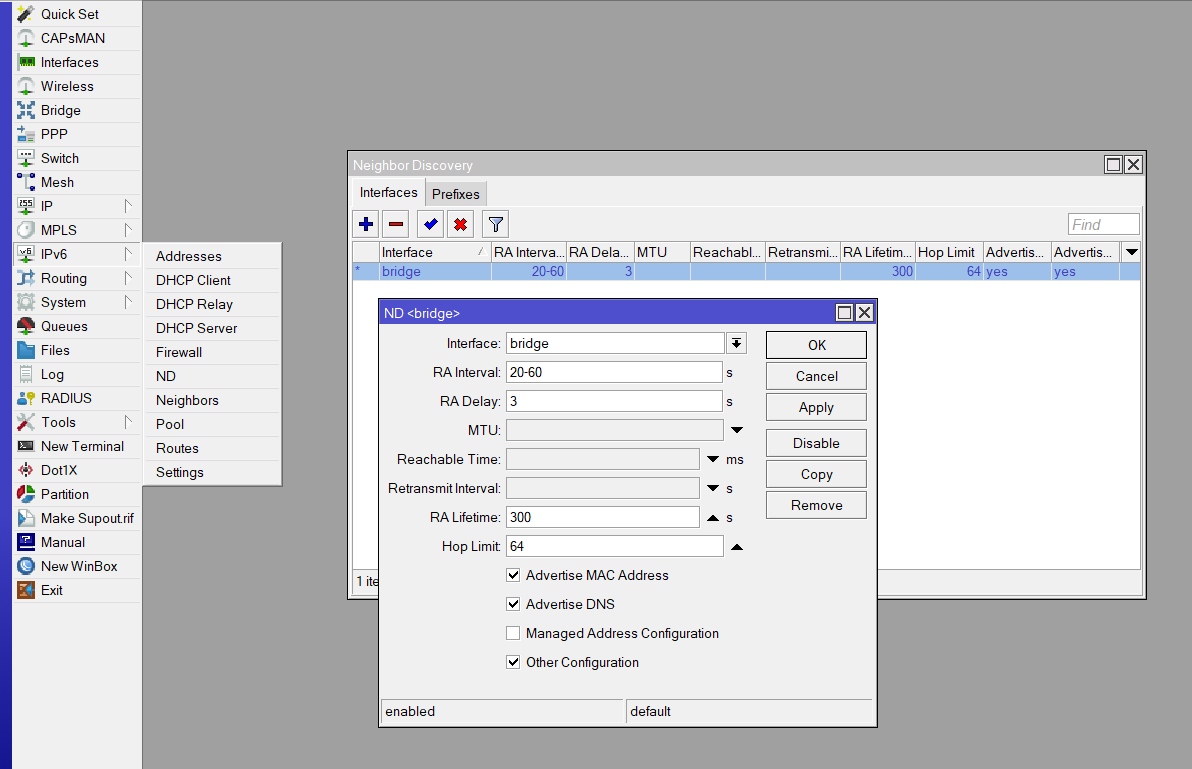Launch a New Terminal
Screen dimensions: 1192x769
(77, 446)
